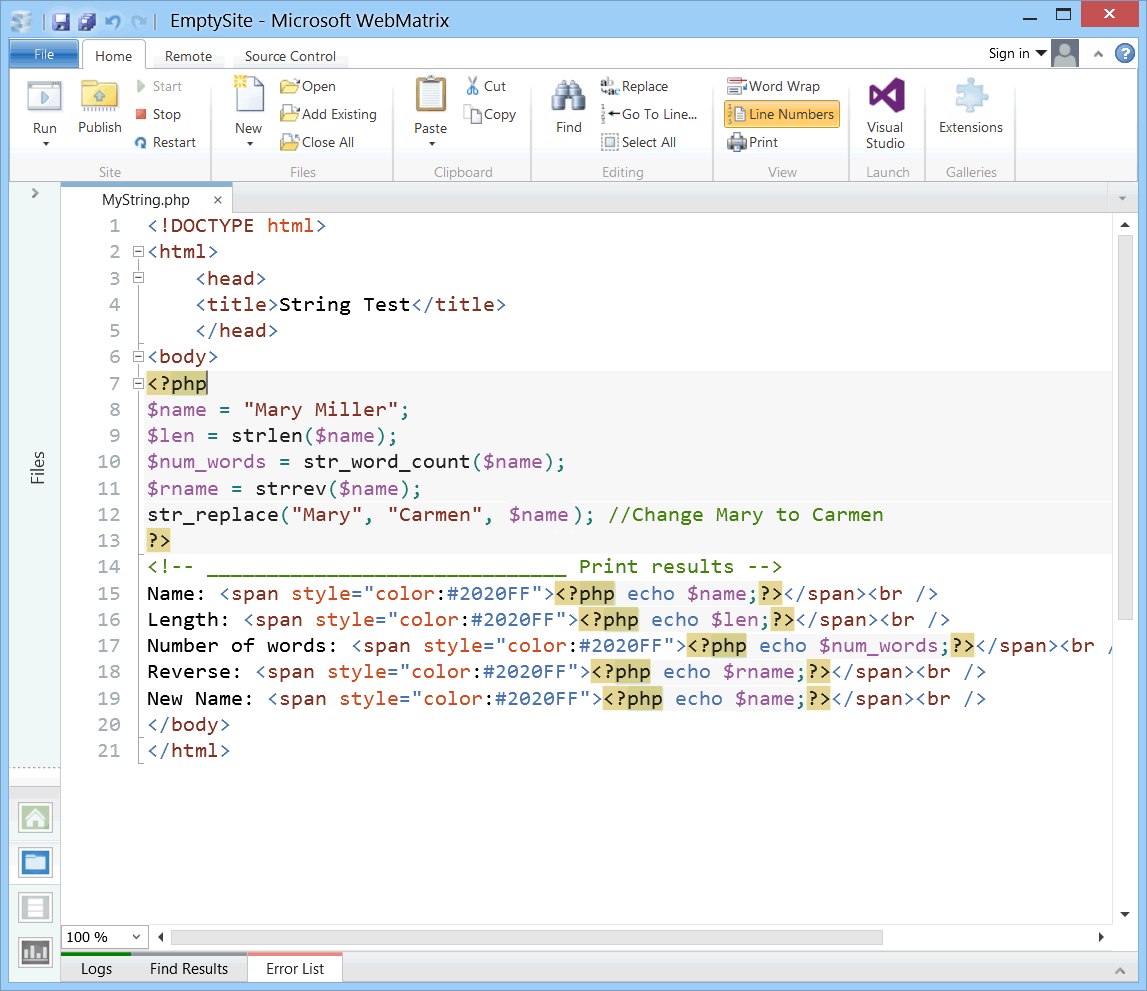Switch to Source Control tab

coord(290,56)
